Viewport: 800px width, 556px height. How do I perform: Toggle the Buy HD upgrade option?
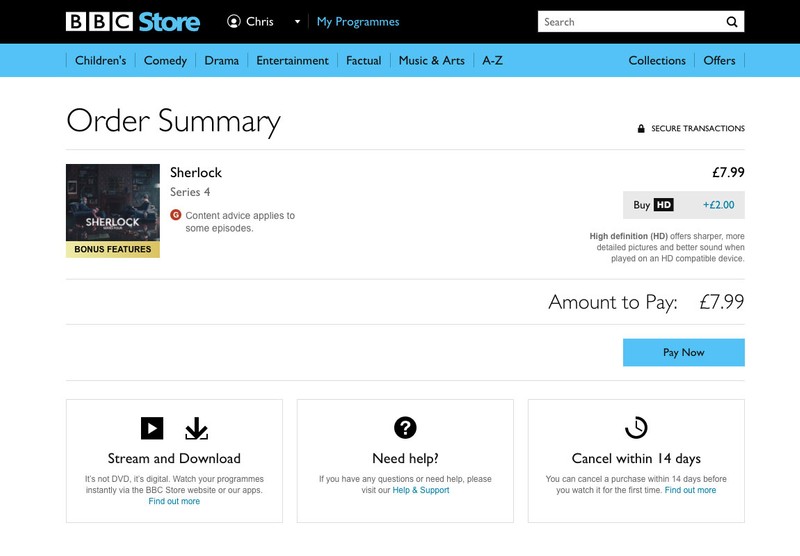(x=683, y=205)
